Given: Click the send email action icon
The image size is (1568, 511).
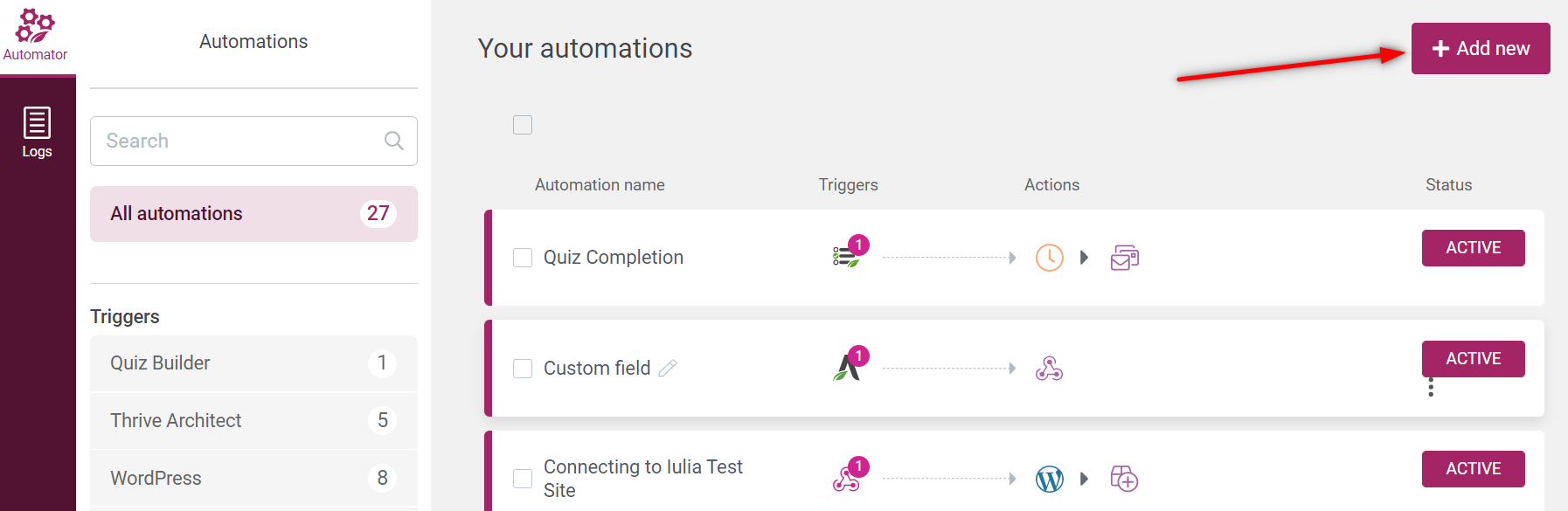Looking at the screenshot, I should [1124, 258].
